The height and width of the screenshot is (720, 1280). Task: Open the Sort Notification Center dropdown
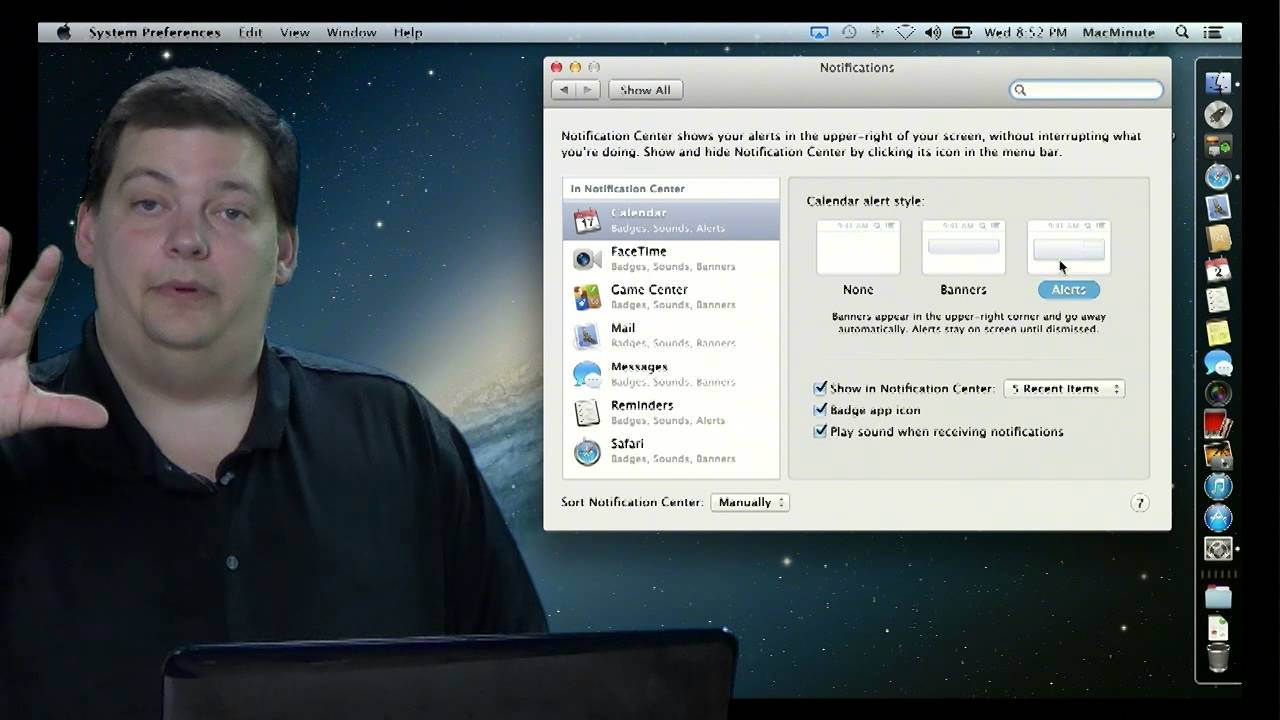coord(749,502)
